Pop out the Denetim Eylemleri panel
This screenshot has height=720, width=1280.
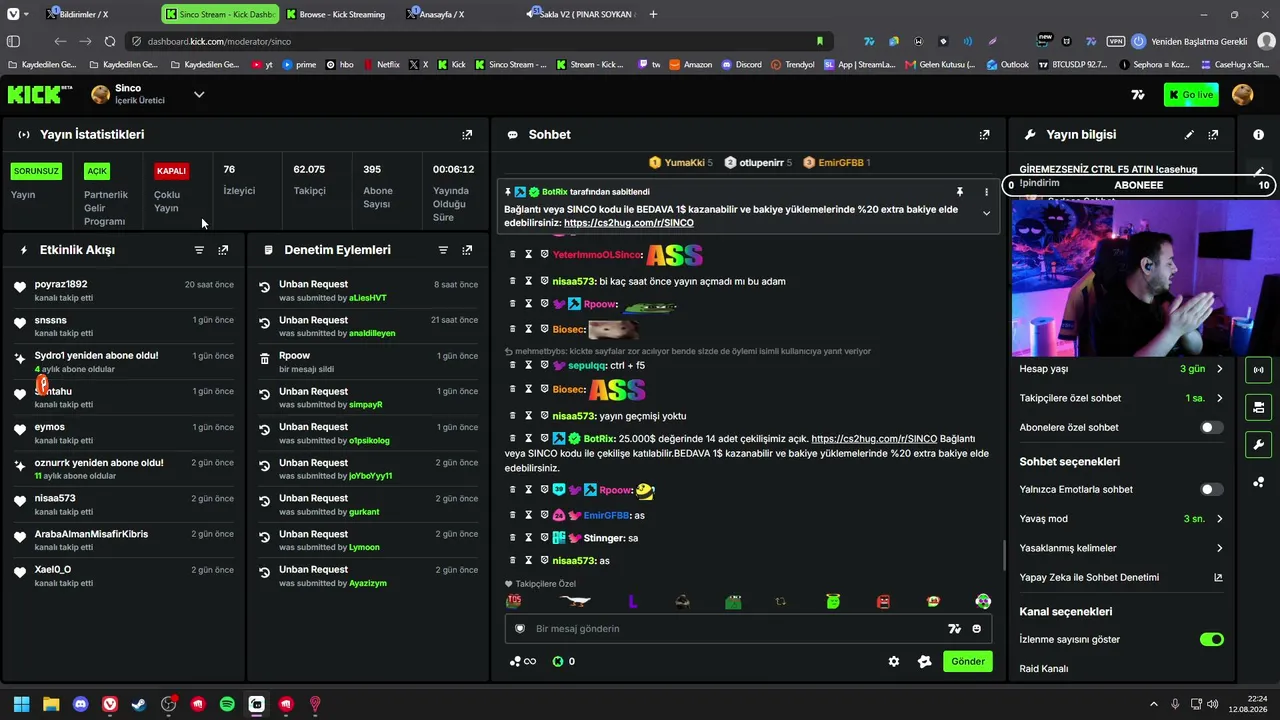(x=467, y=250)
